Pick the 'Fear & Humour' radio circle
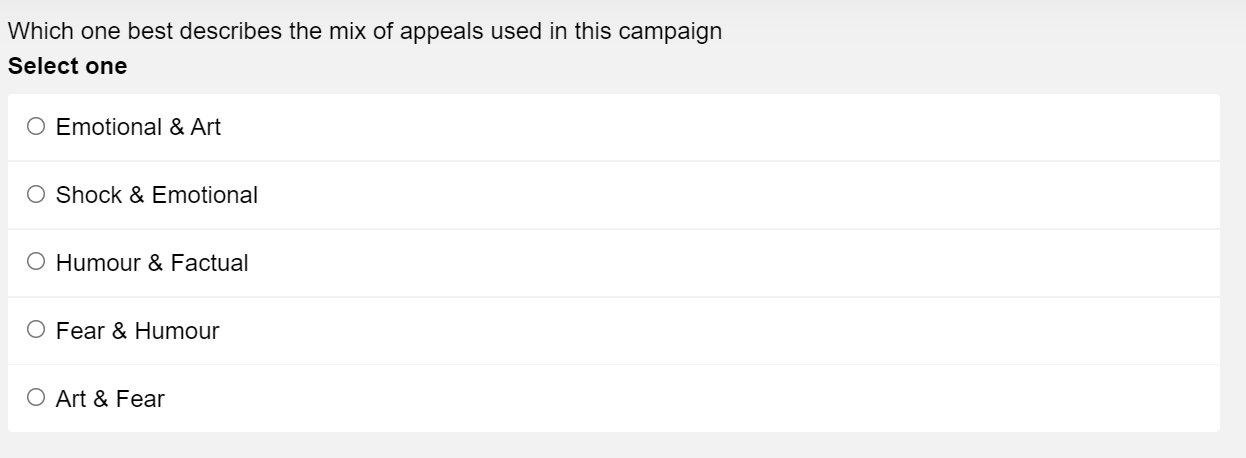The image size is (1246, 458). tap(37, 331)
